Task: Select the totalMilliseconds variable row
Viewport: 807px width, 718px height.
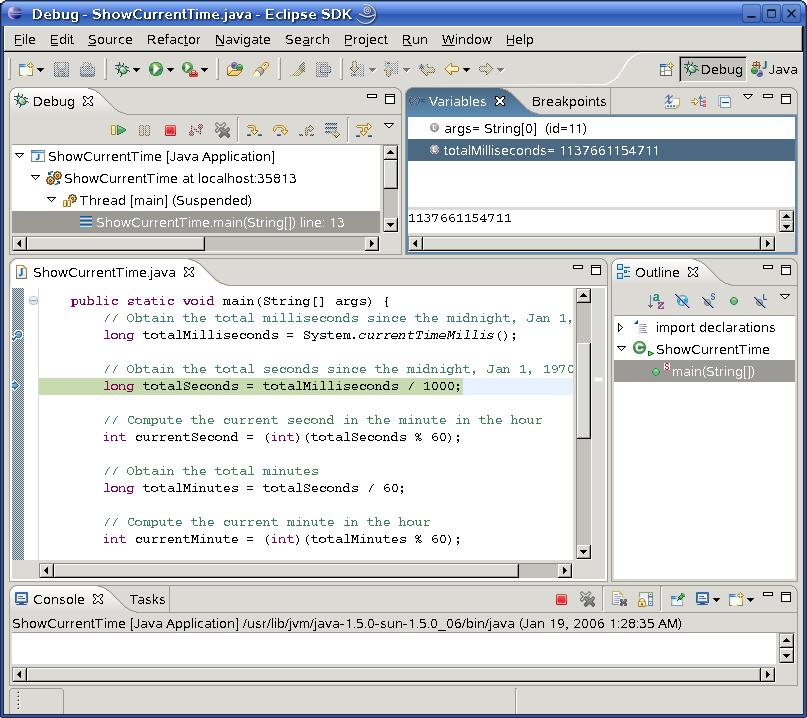Action: (x=601, y=150)
